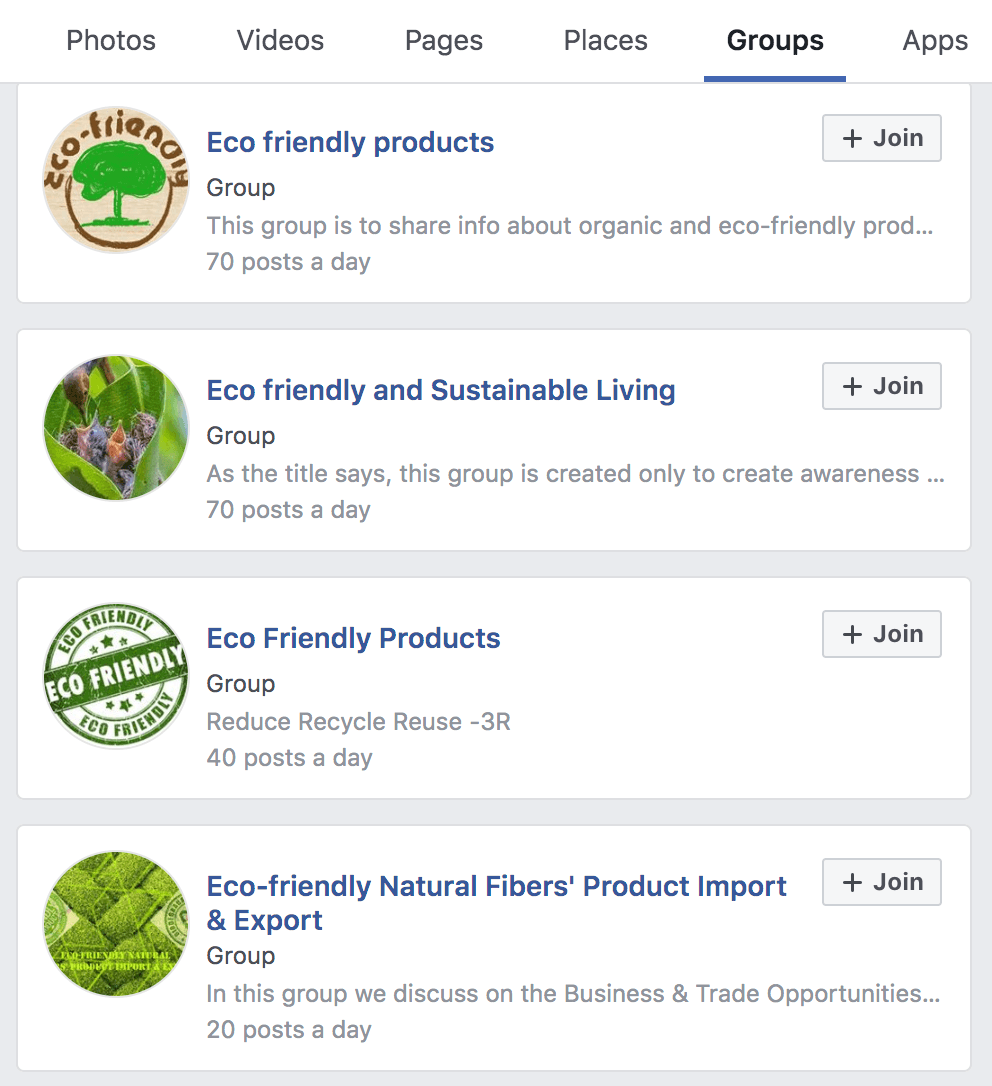Join the 'Reduce Recycle Reuse' Eco Friendly Products group

click(882, 634)
